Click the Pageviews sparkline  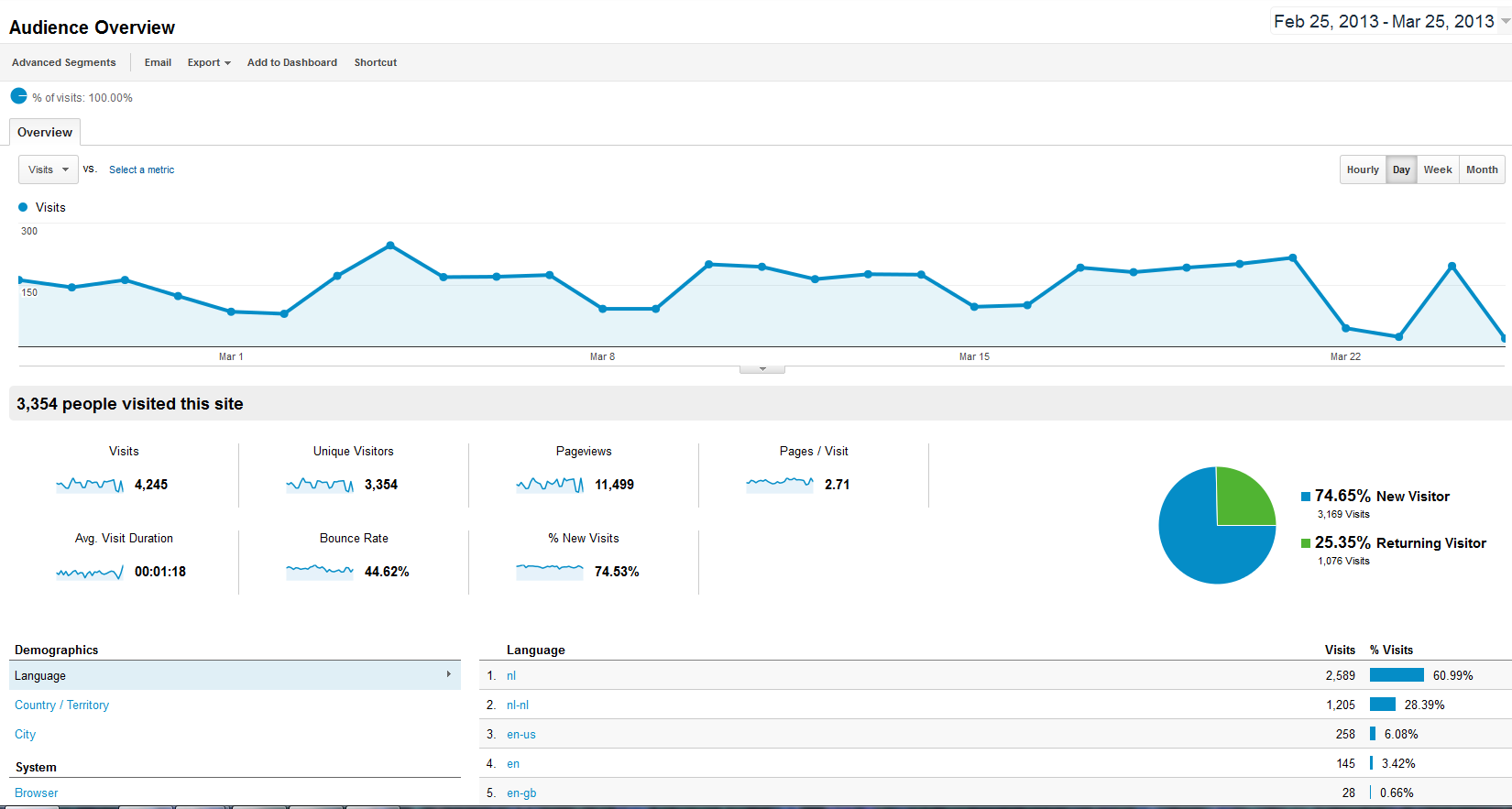[550, 485]
